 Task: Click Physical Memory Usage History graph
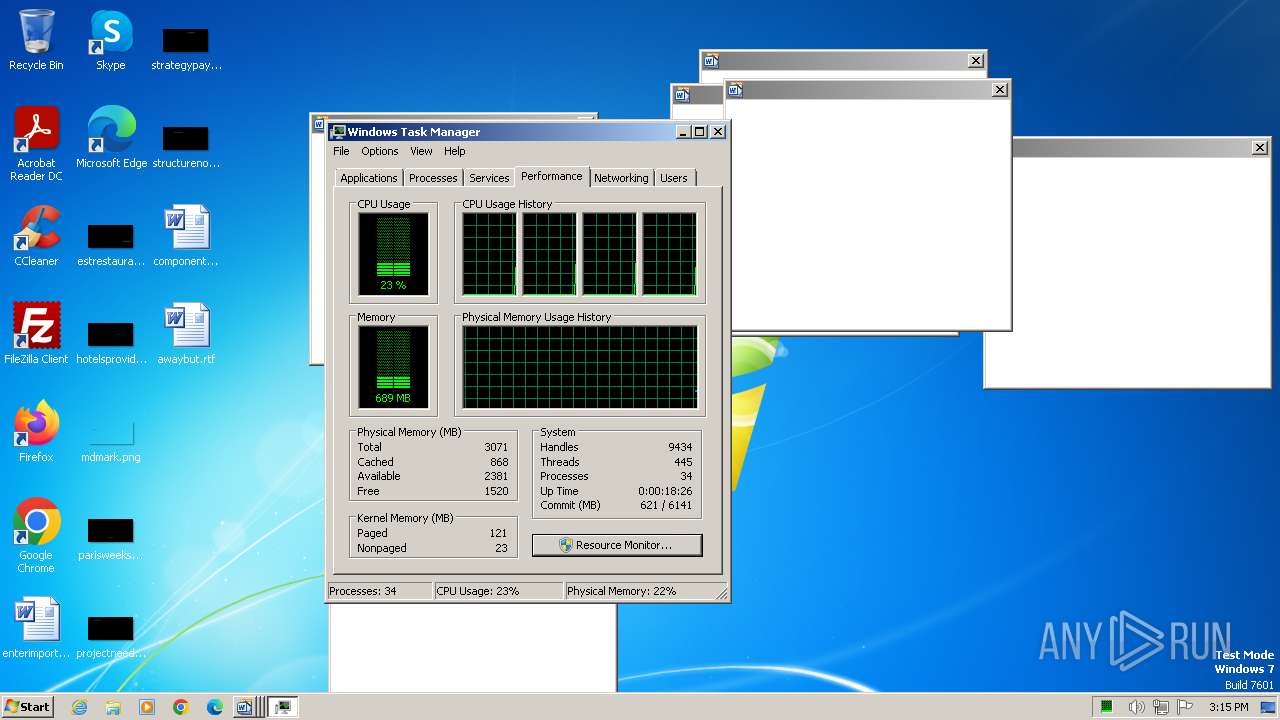(x=580, y=367)
